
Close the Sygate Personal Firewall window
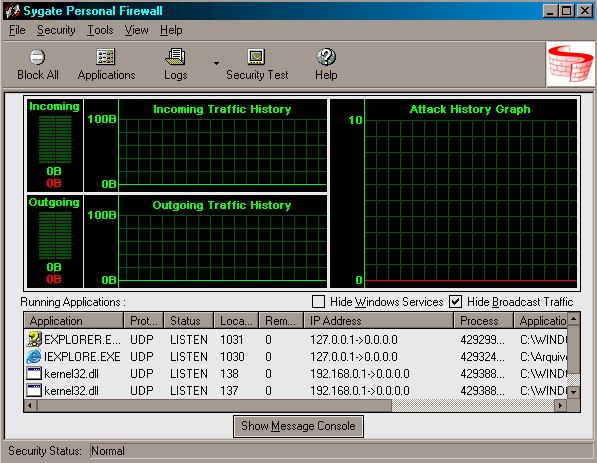(584, 11)
